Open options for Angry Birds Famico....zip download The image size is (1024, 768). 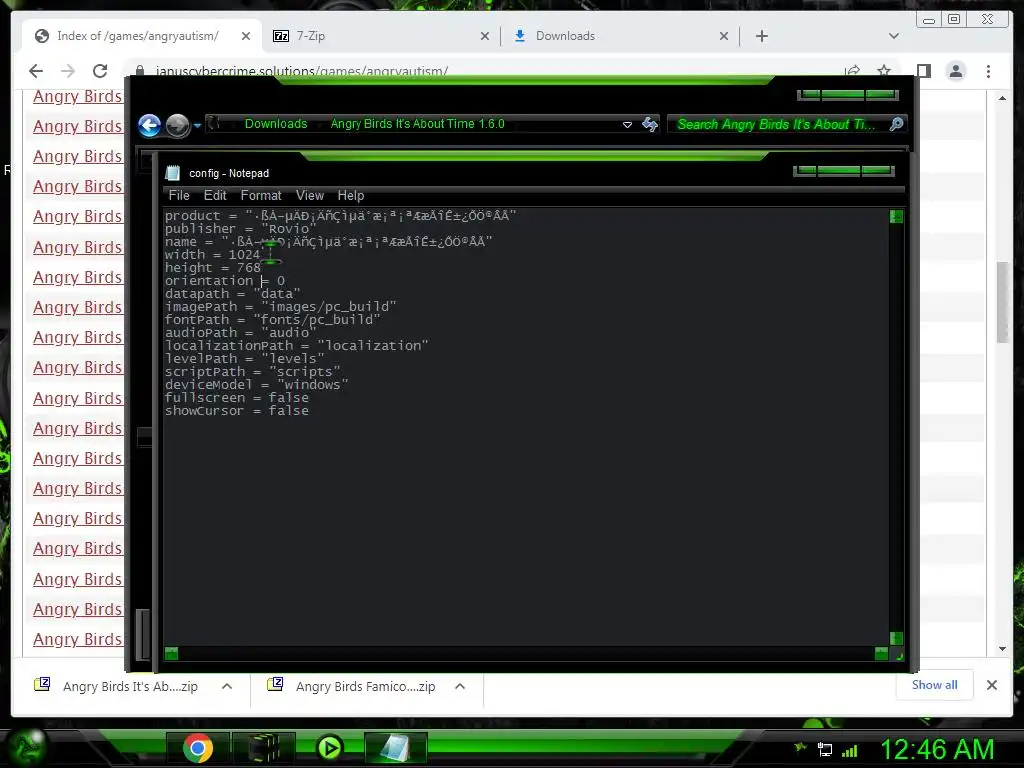coord(460,686)
